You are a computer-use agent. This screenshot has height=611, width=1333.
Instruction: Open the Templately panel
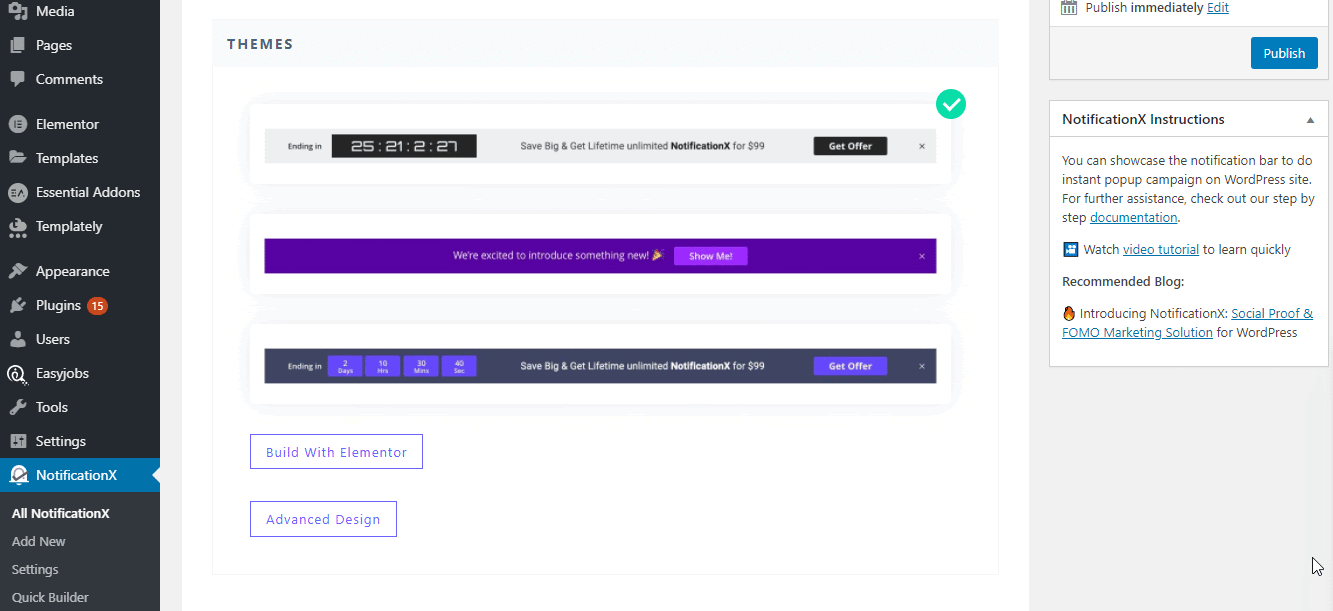coord(70,226)
